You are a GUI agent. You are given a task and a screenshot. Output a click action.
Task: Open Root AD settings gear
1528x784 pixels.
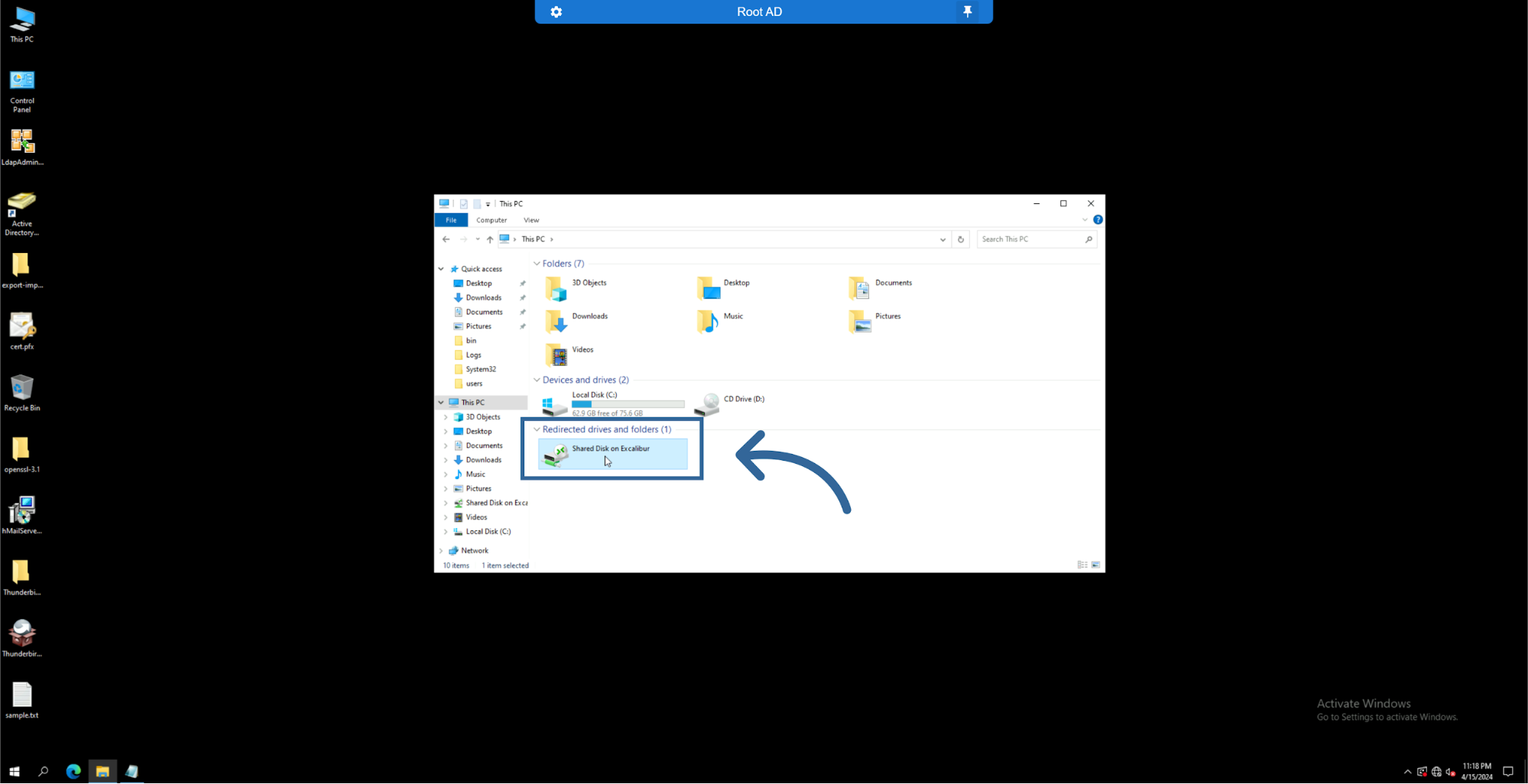pyautogui.click(x=556, y=11)
